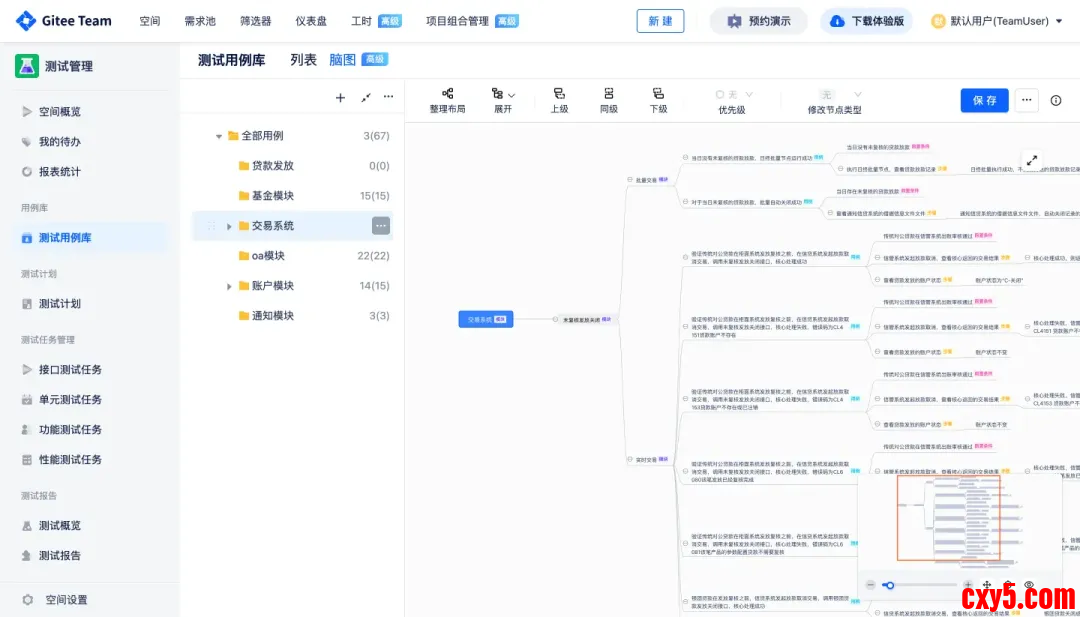Open the more menu on 交易系统 row
The height and width of the screenshot is (617, 1080).
[381, 226]
